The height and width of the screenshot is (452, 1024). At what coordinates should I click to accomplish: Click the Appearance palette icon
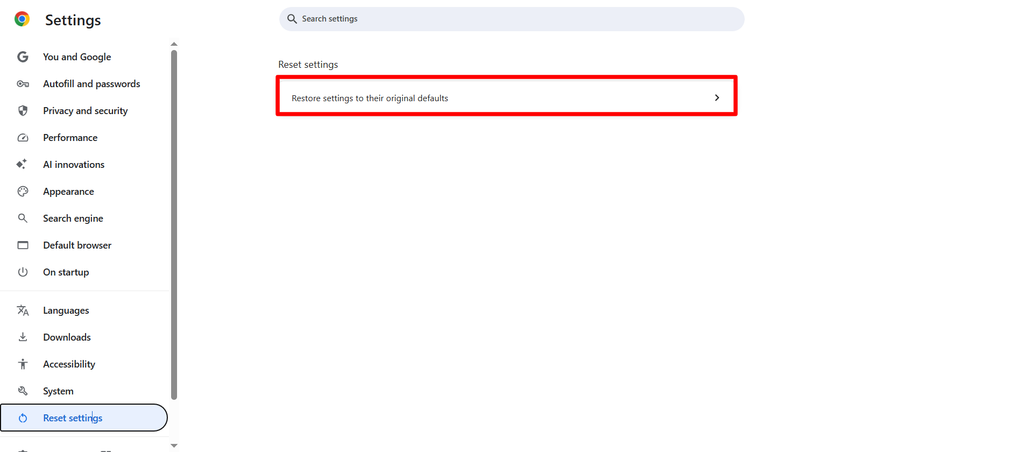pos(23,191)
